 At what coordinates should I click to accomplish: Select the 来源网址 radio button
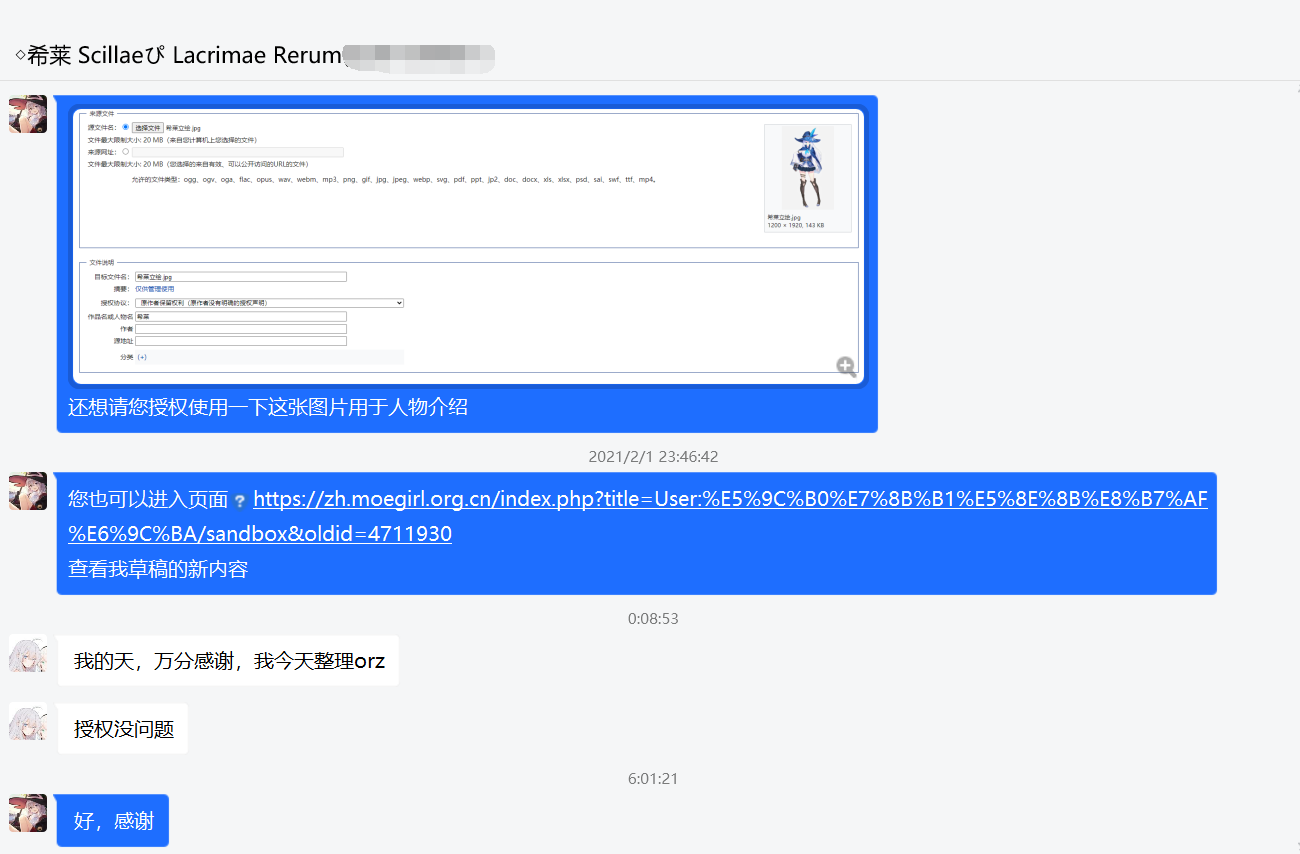point(126,152)
